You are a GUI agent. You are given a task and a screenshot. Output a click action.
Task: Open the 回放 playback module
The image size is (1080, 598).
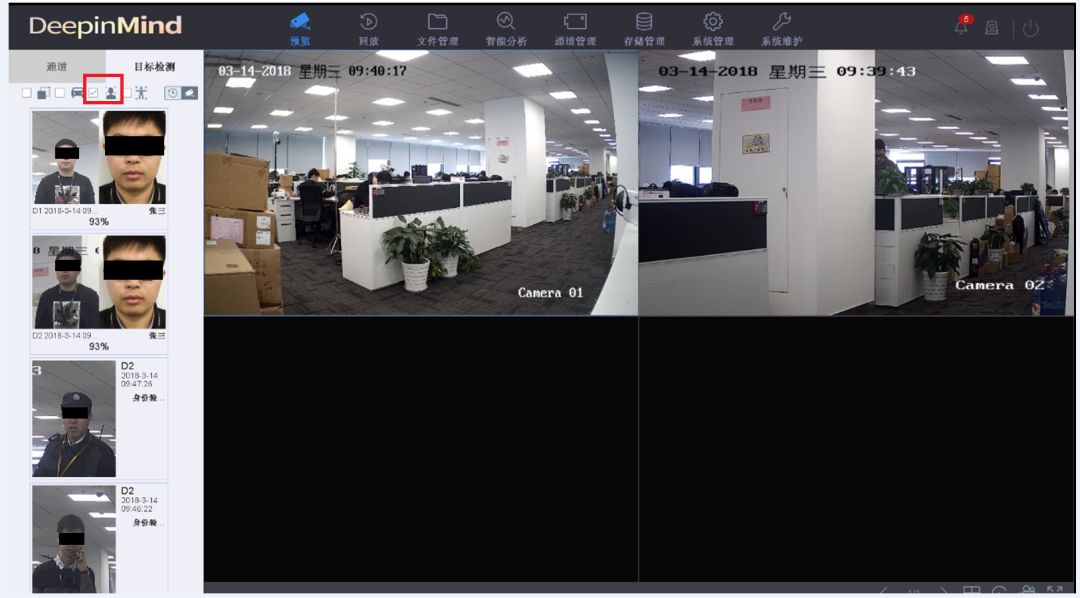click(x=368, y=28)
